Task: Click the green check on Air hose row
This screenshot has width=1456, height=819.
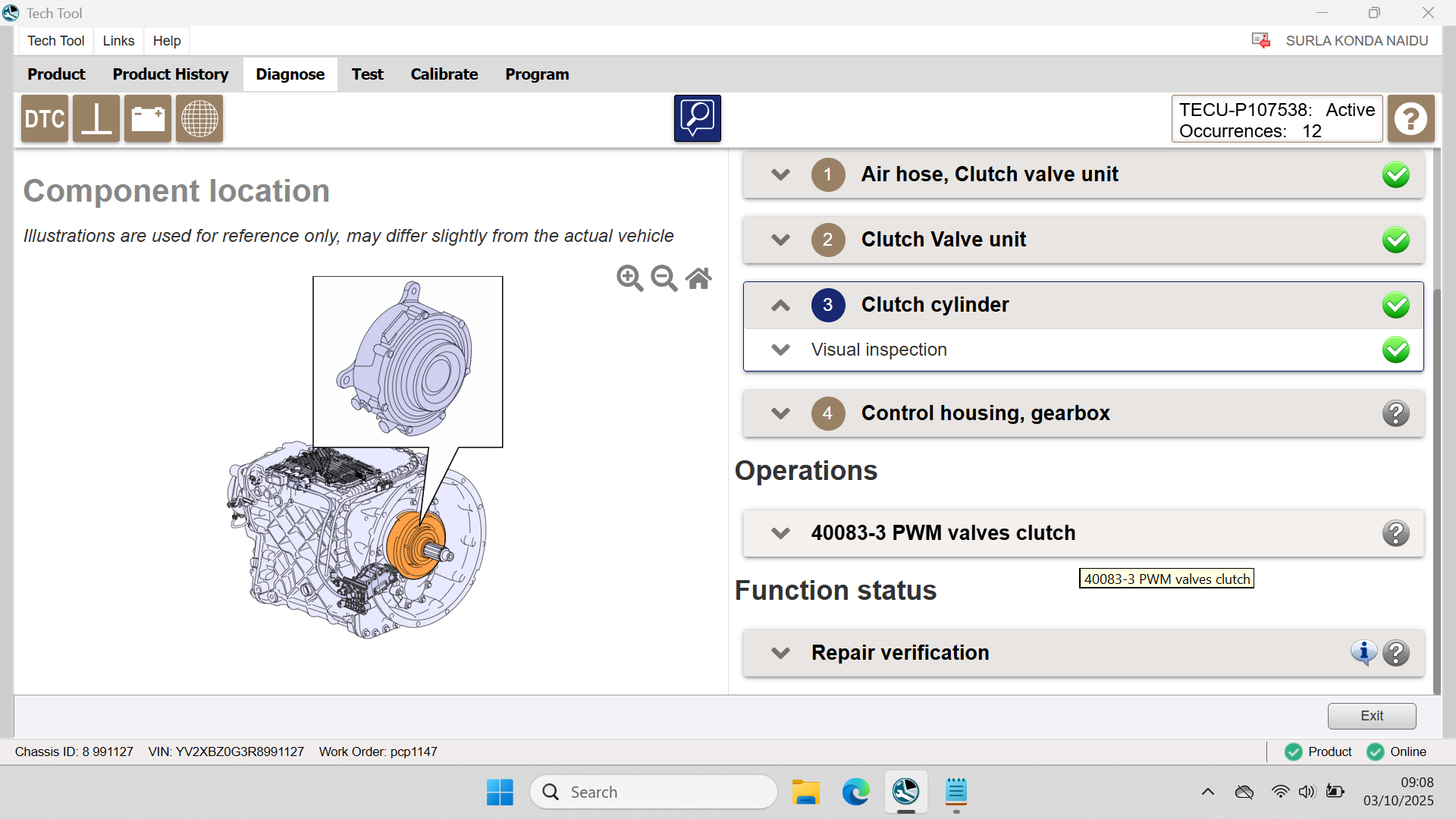Action: [1395, 174]
